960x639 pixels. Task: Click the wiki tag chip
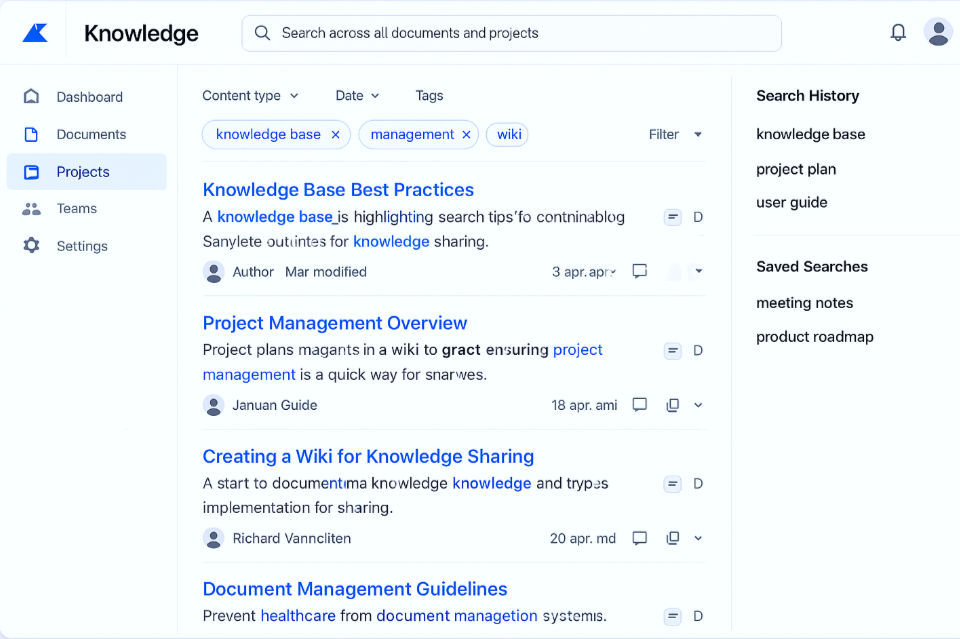(508, 135)
